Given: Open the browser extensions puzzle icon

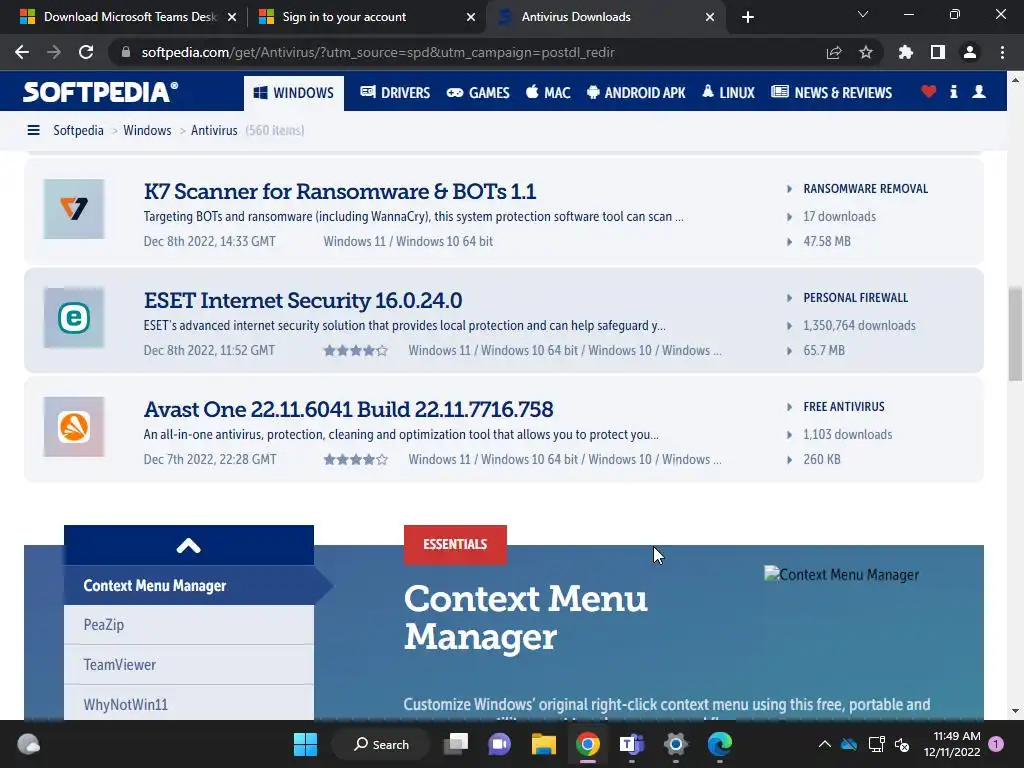Looking at the screenshot, I should 906,52.
